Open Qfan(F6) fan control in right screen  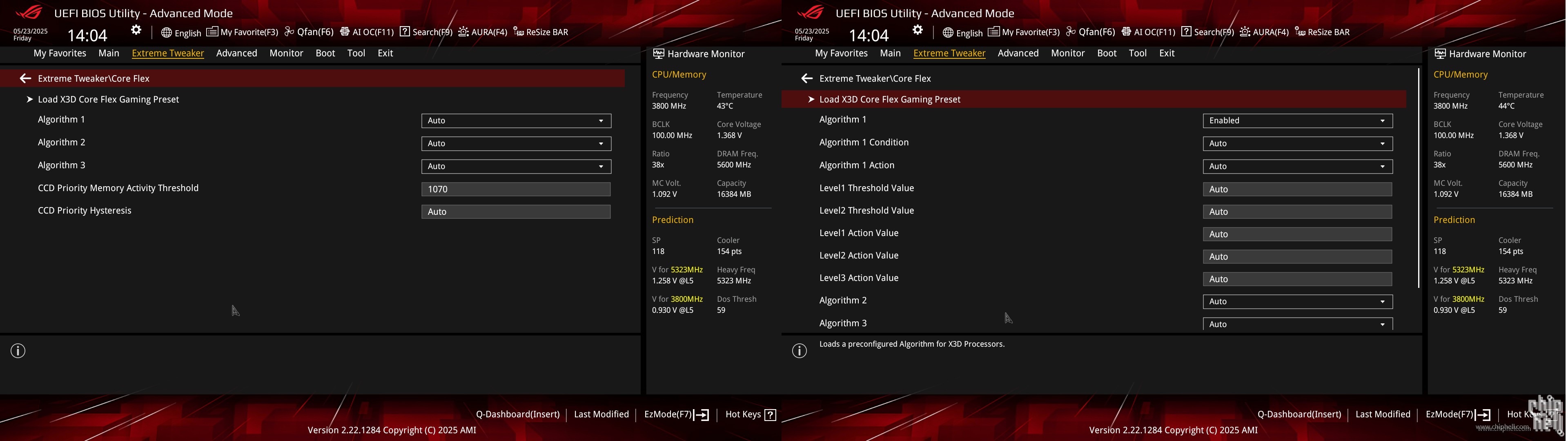pyautogui.click(x=1090, y=32)
